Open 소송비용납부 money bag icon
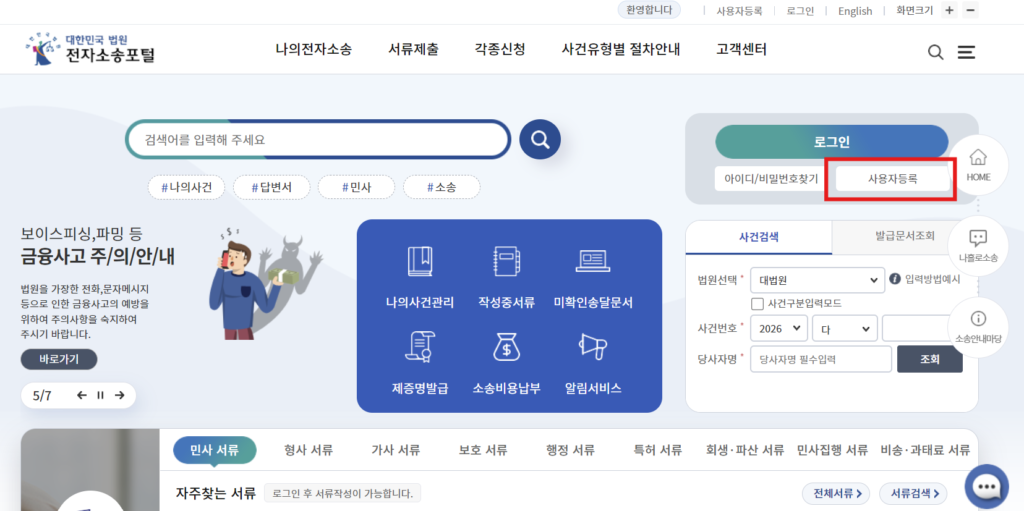 [x=506, y=346]
